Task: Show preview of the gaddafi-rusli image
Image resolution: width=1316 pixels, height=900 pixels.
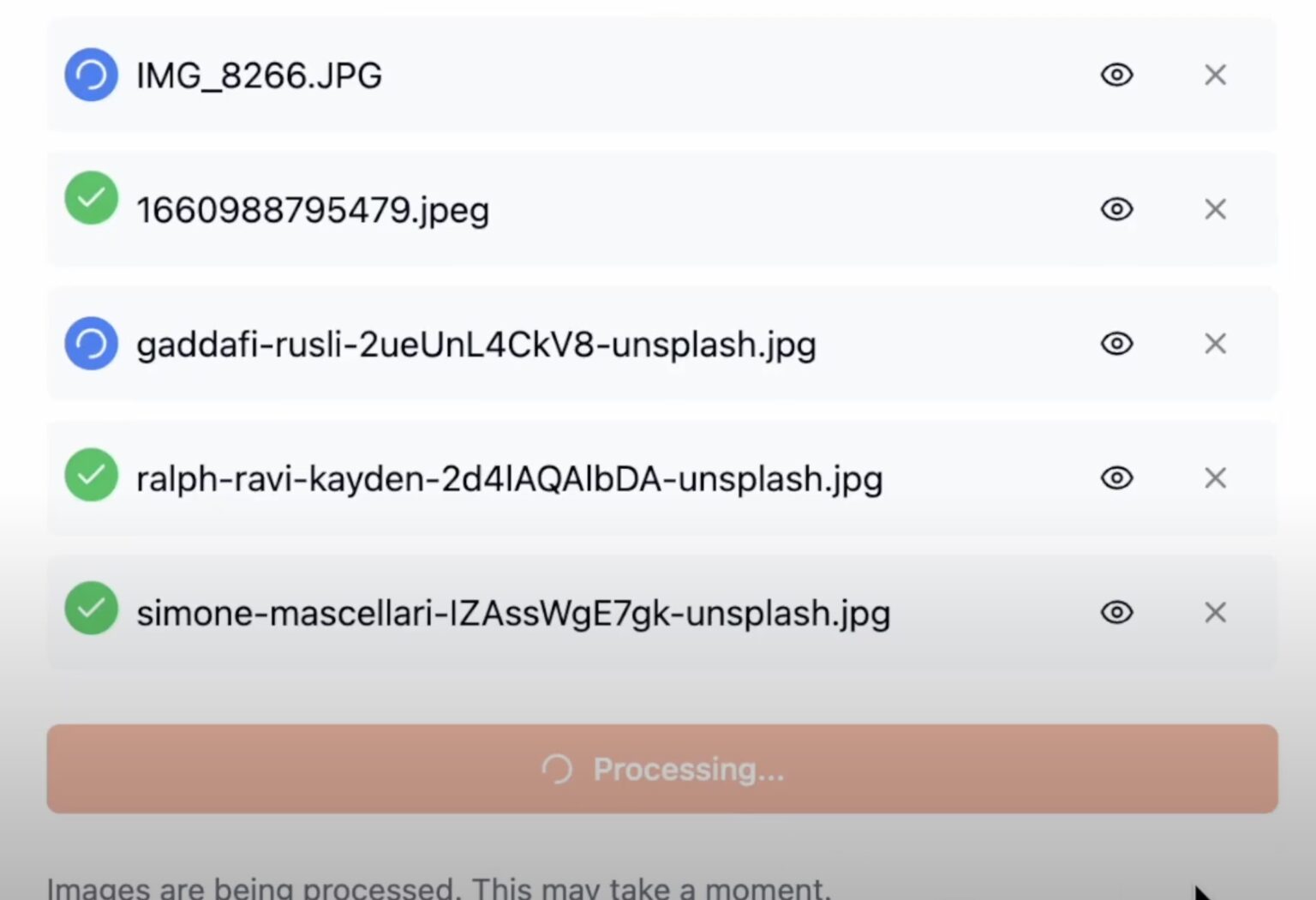Action: tap(1116, 344)
